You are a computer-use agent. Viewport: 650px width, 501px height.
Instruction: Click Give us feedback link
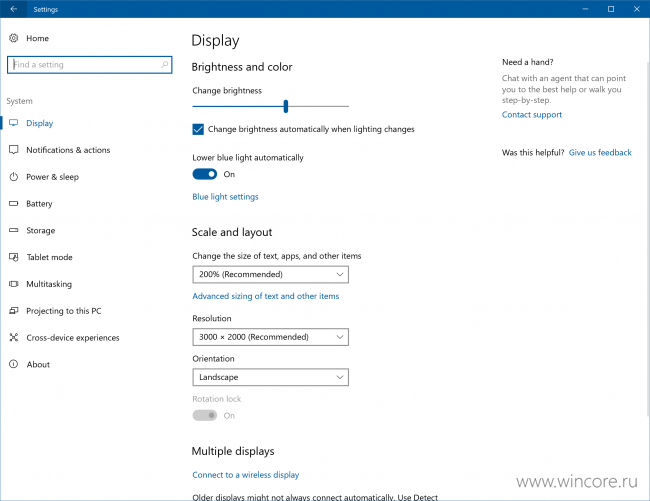600,152
